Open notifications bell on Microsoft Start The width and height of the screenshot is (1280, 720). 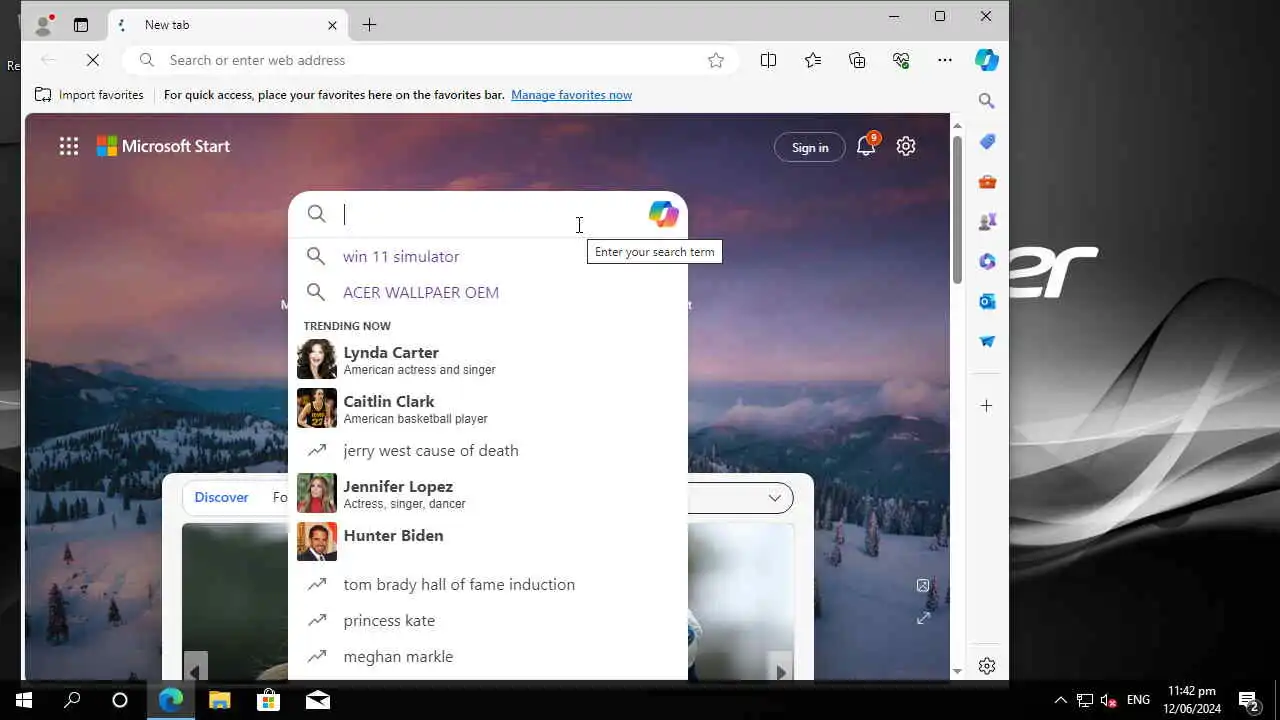[866, 147]
